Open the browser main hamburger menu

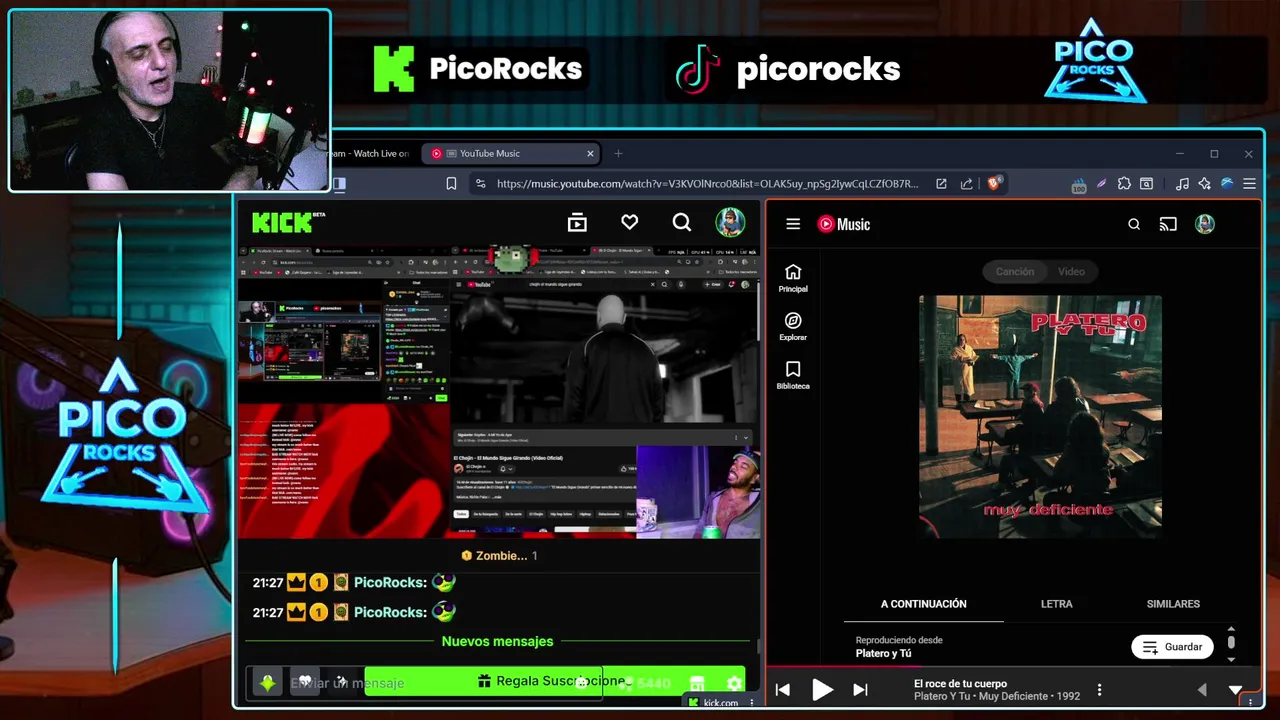tap(1249, 183)
